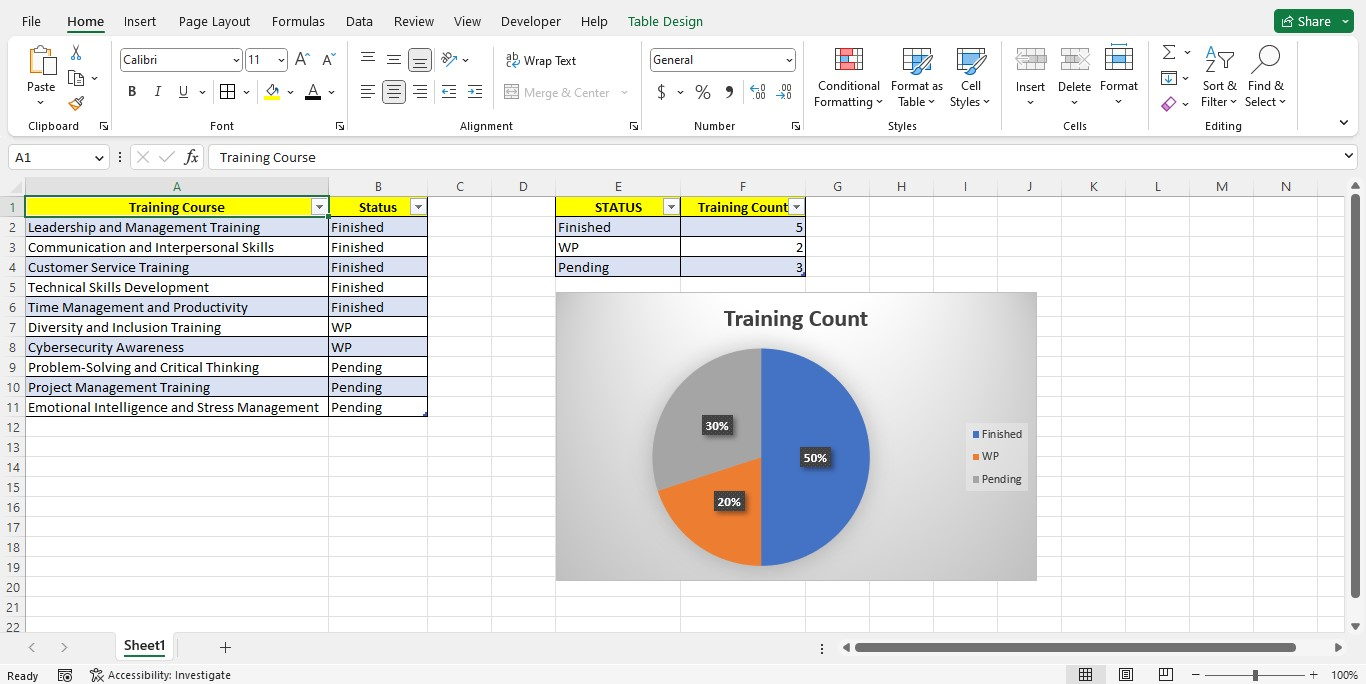This screenshot has width=1366, height=684.
Task: Select the Format Painter icon
Action: point(75,103)
